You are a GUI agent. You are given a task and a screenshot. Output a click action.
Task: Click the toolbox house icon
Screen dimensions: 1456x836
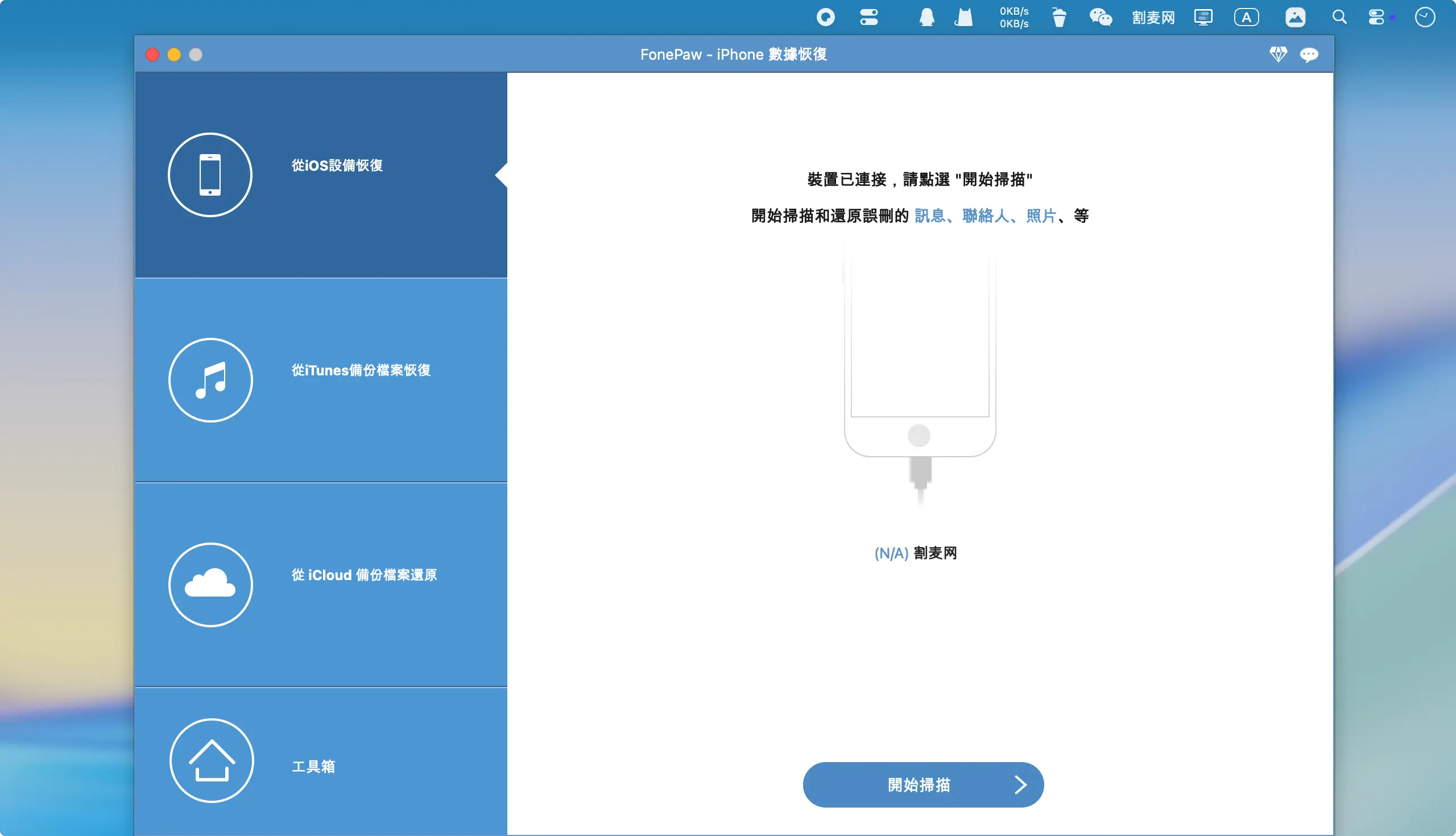pyautogui.click(x=212, y=760)
